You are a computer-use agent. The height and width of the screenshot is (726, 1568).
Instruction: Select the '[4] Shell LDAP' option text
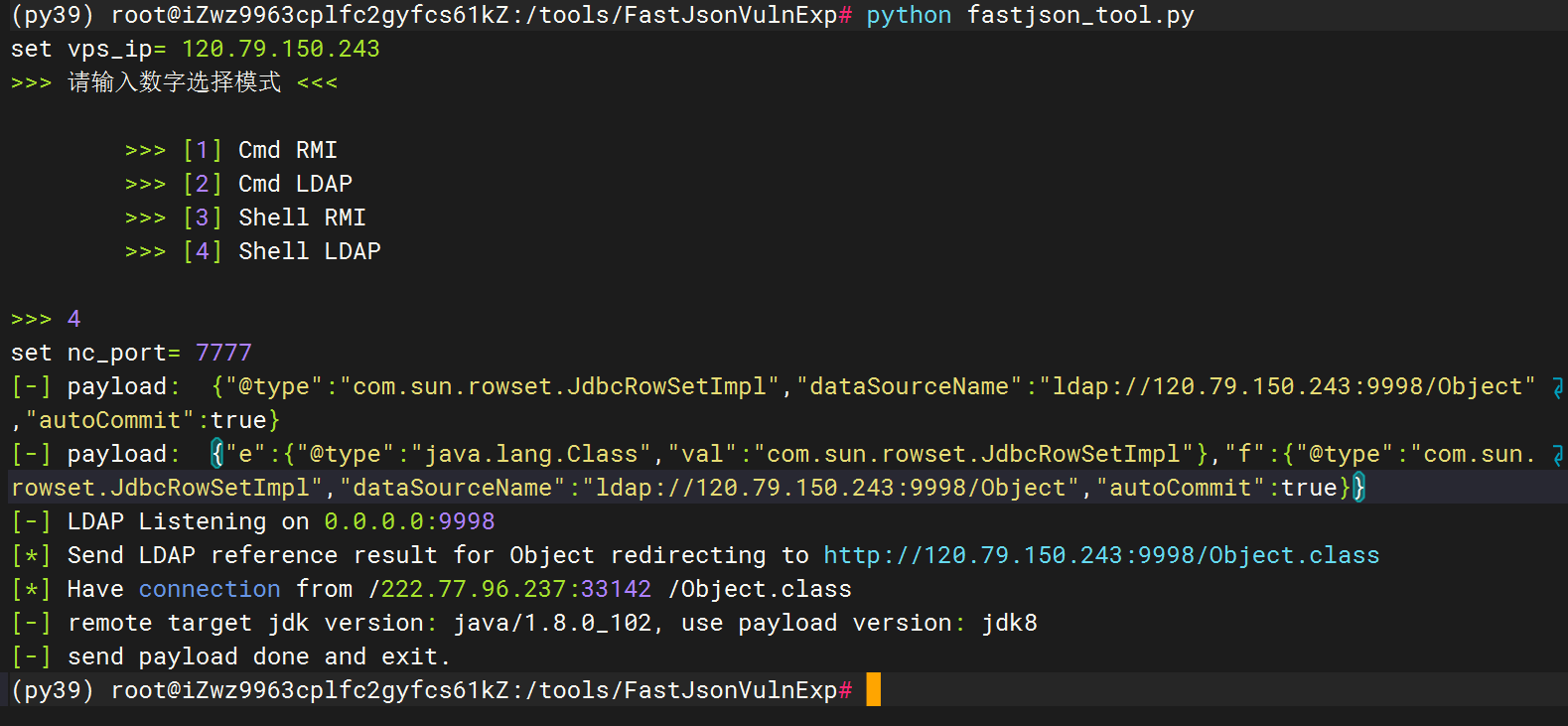(281, 251)
